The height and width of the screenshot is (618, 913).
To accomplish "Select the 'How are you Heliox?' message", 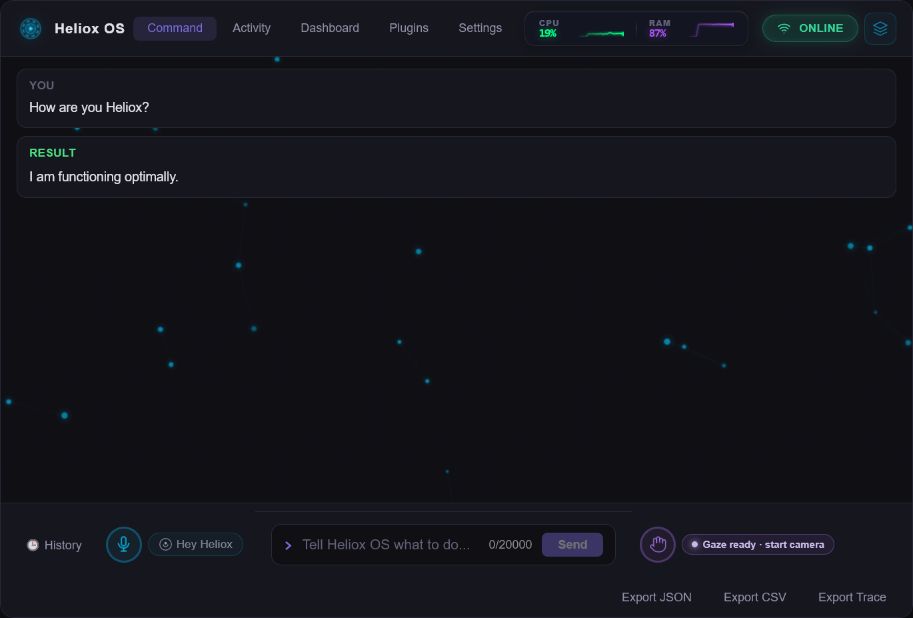I will [x=456, y=98].
